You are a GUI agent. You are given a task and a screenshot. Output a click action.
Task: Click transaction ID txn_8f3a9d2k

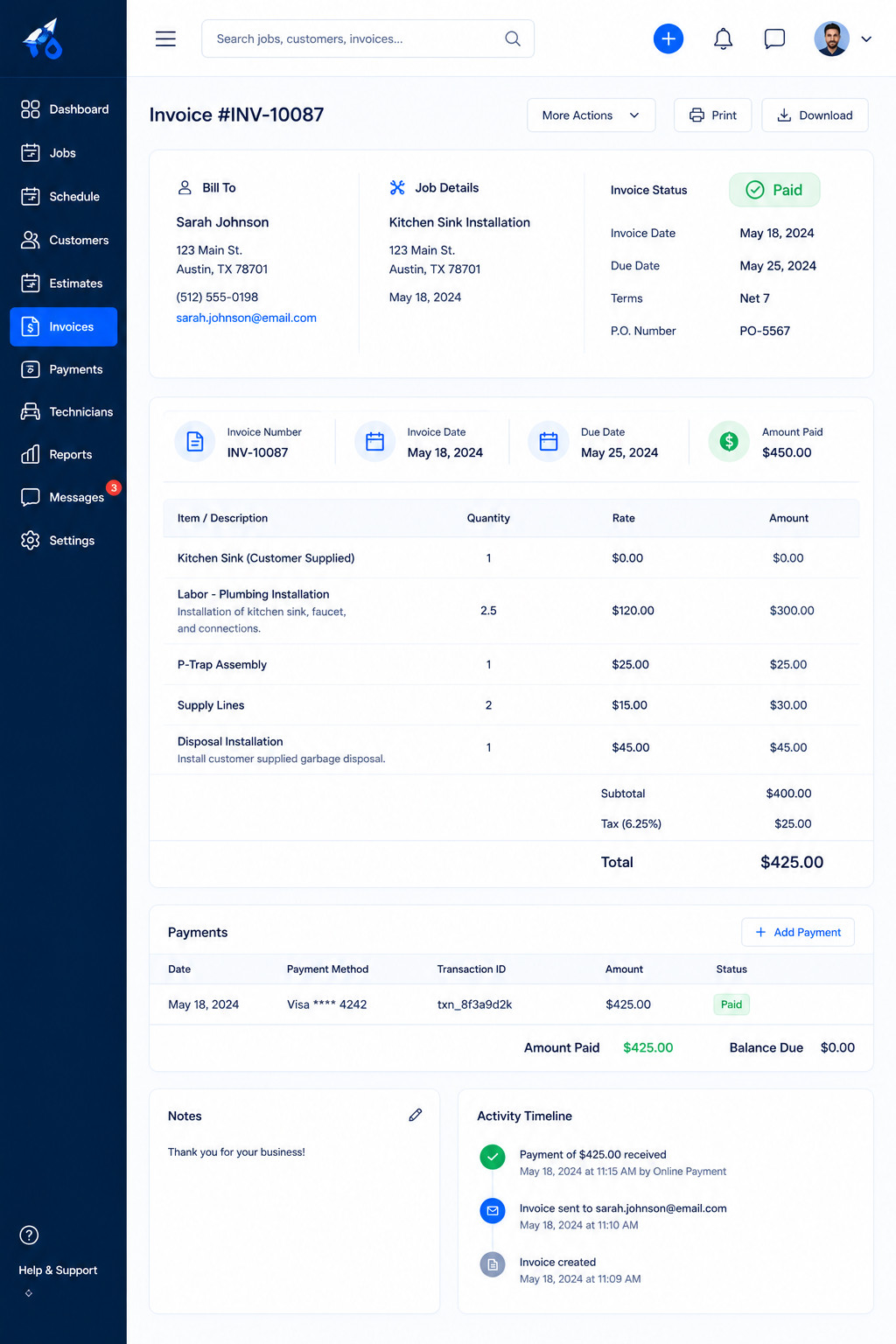[x=474, y=1004]
